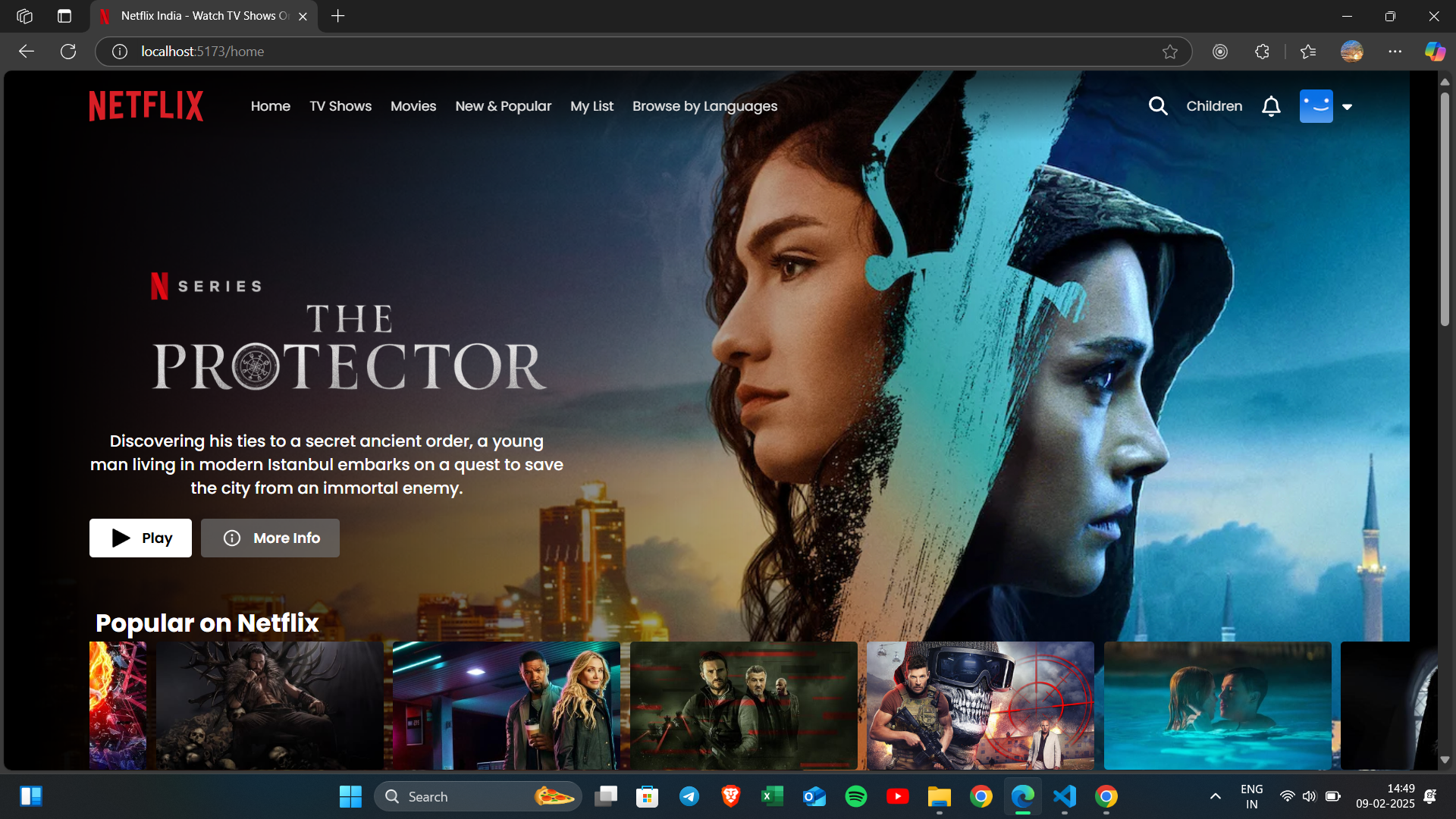Screen dimensions: 1456x819
Task: Click the browser back arrow
Action: [x=27, y=52]
